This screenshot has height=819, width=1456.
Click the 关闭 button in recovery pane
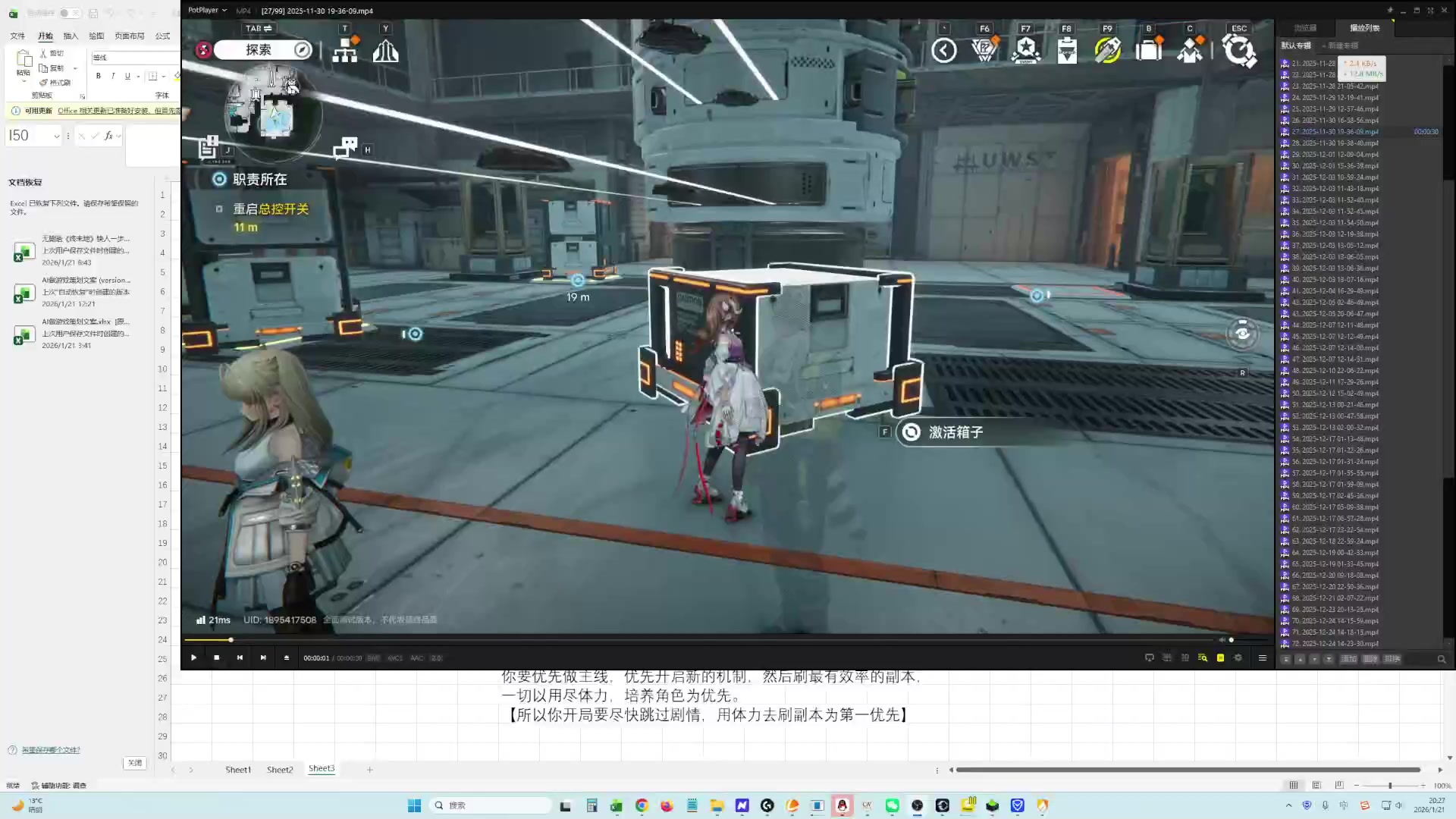click(x=134, y=763)
